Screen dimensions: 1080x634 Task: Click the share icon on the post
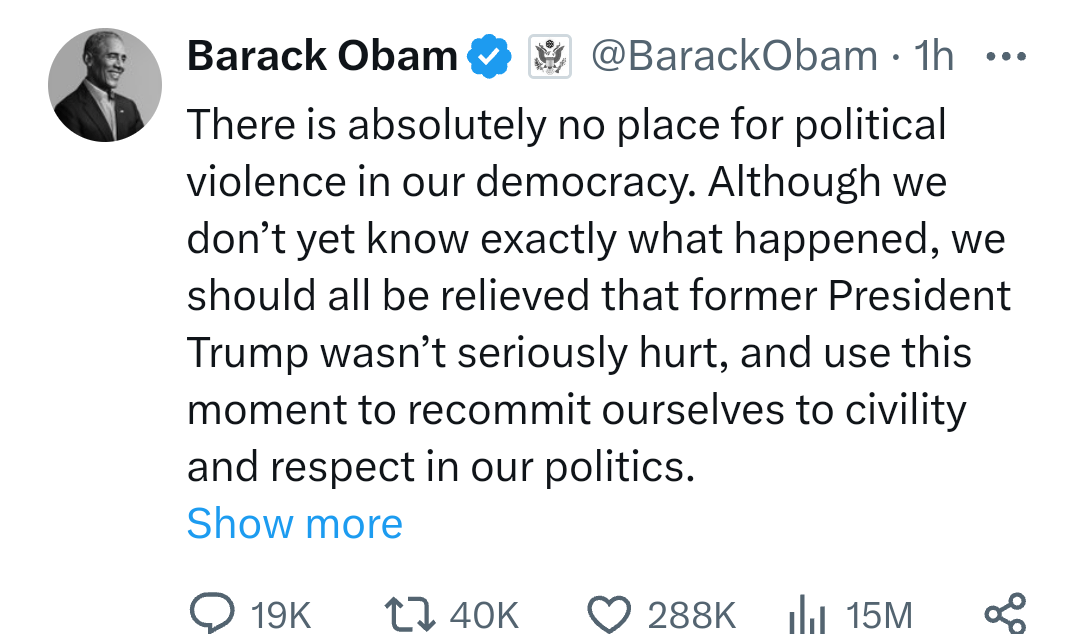click(x=1004, y=612)
